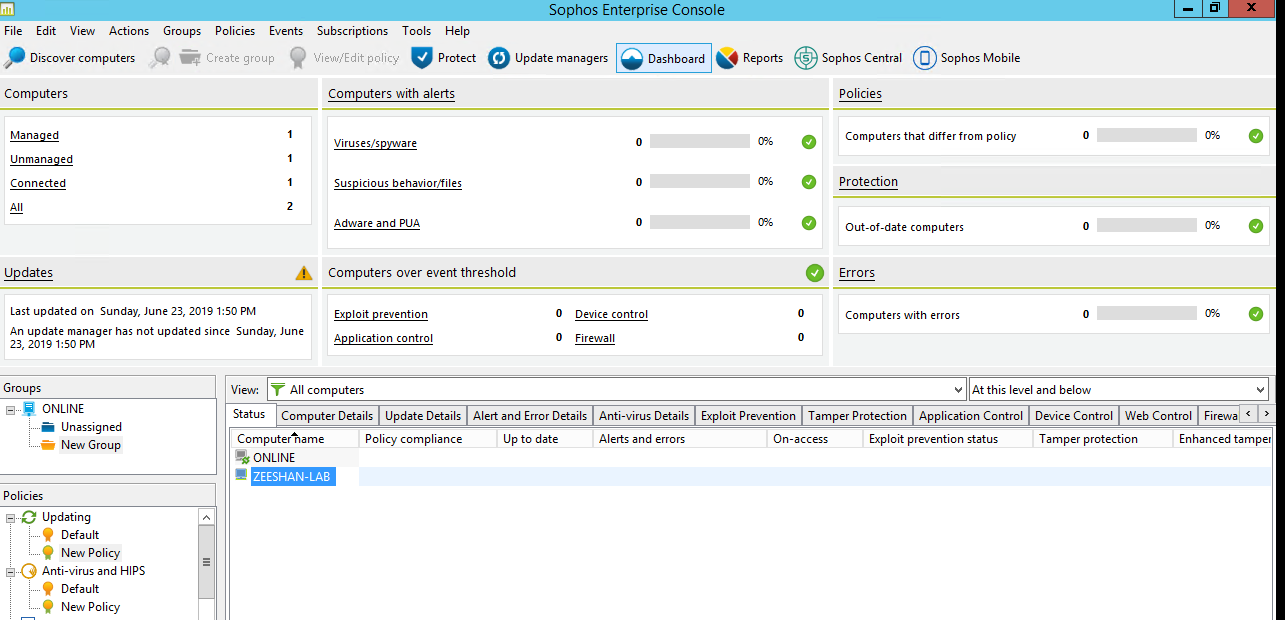Open the Actions menu
The width and height of the screenshot is (1285, 620).
coord(129,31)
